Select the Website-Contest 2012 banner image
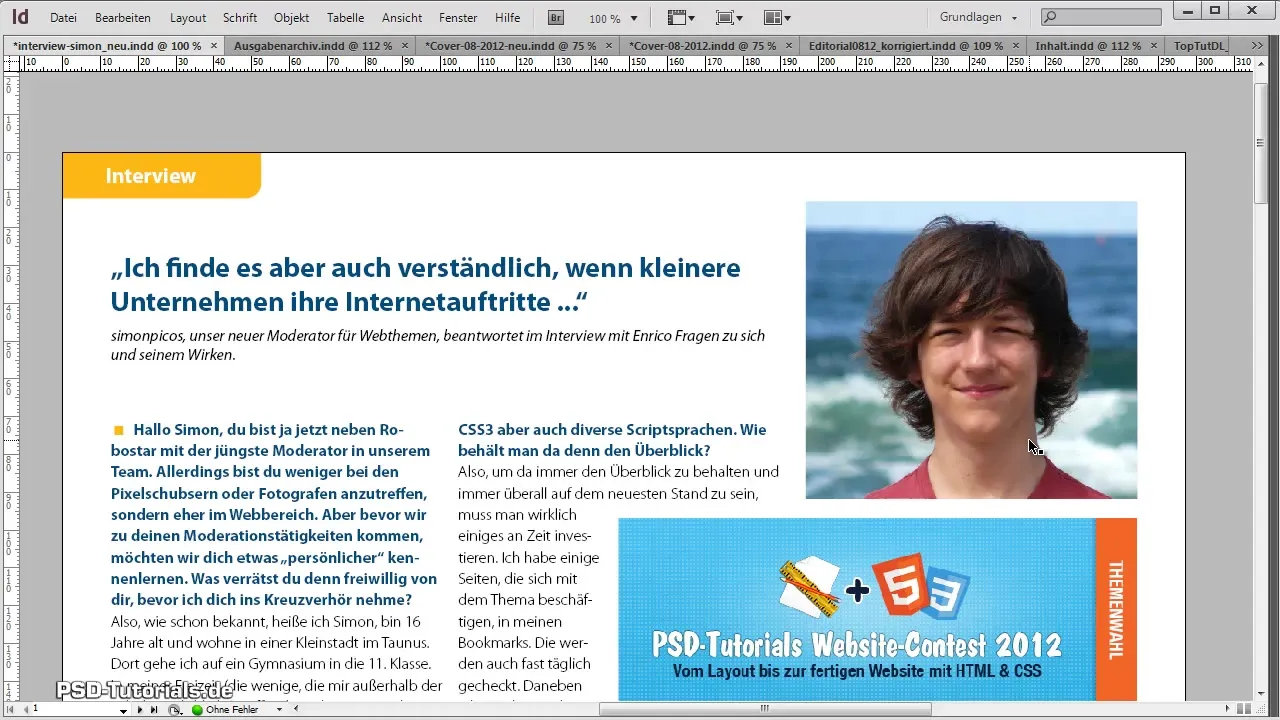Viewport: 1280px width, 720px height. 857,609
